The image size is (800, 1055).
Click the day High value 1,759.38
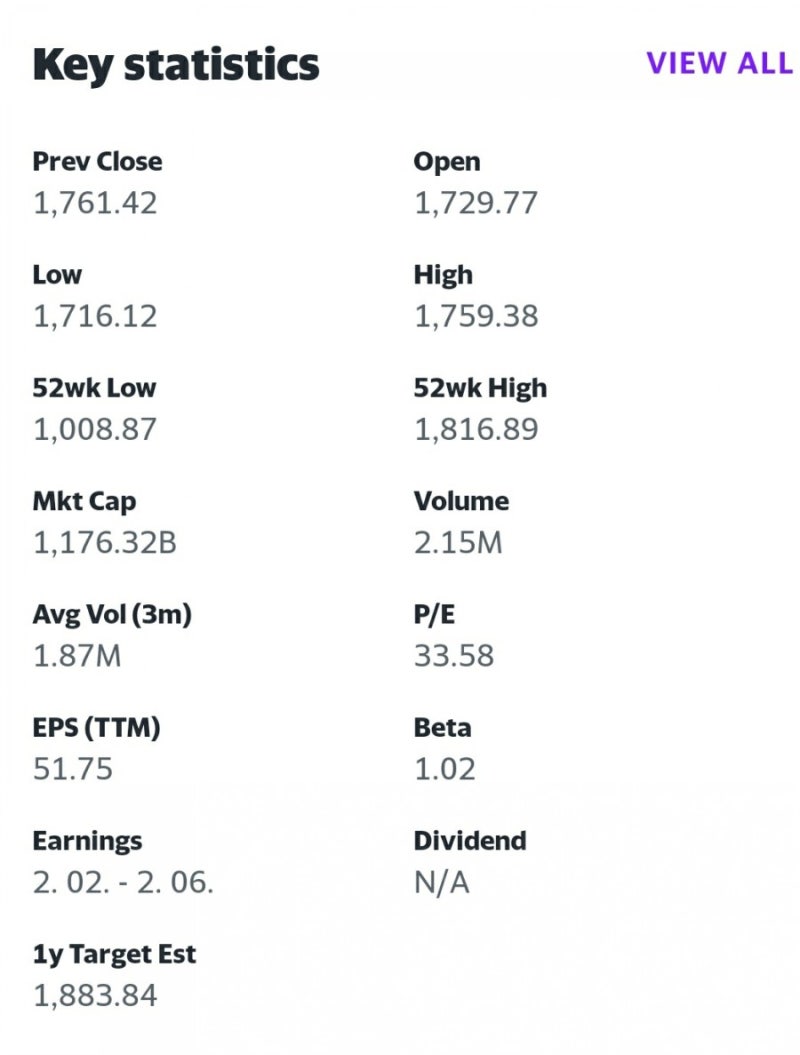476,316
